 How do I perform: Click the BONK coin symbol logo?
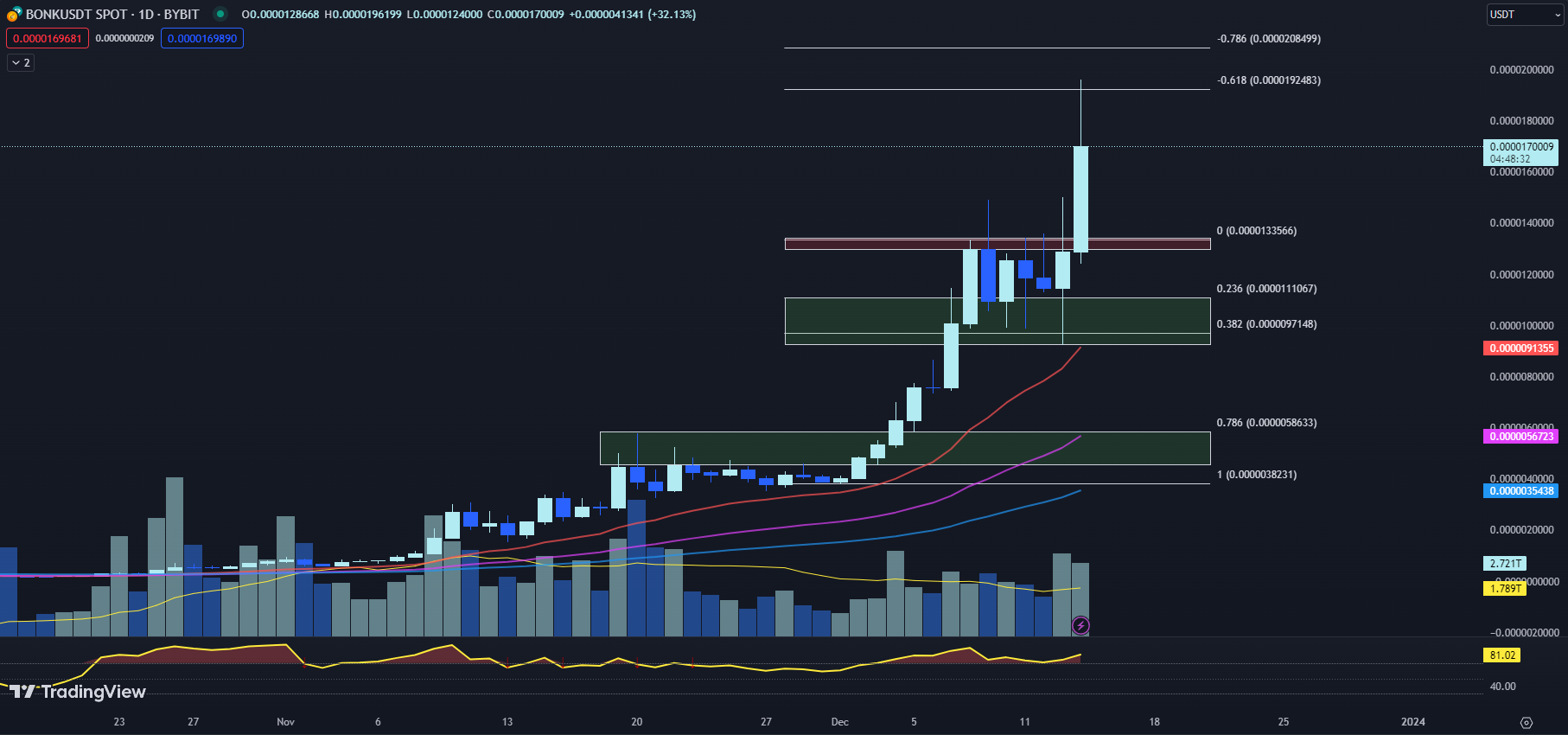(13, 15)
